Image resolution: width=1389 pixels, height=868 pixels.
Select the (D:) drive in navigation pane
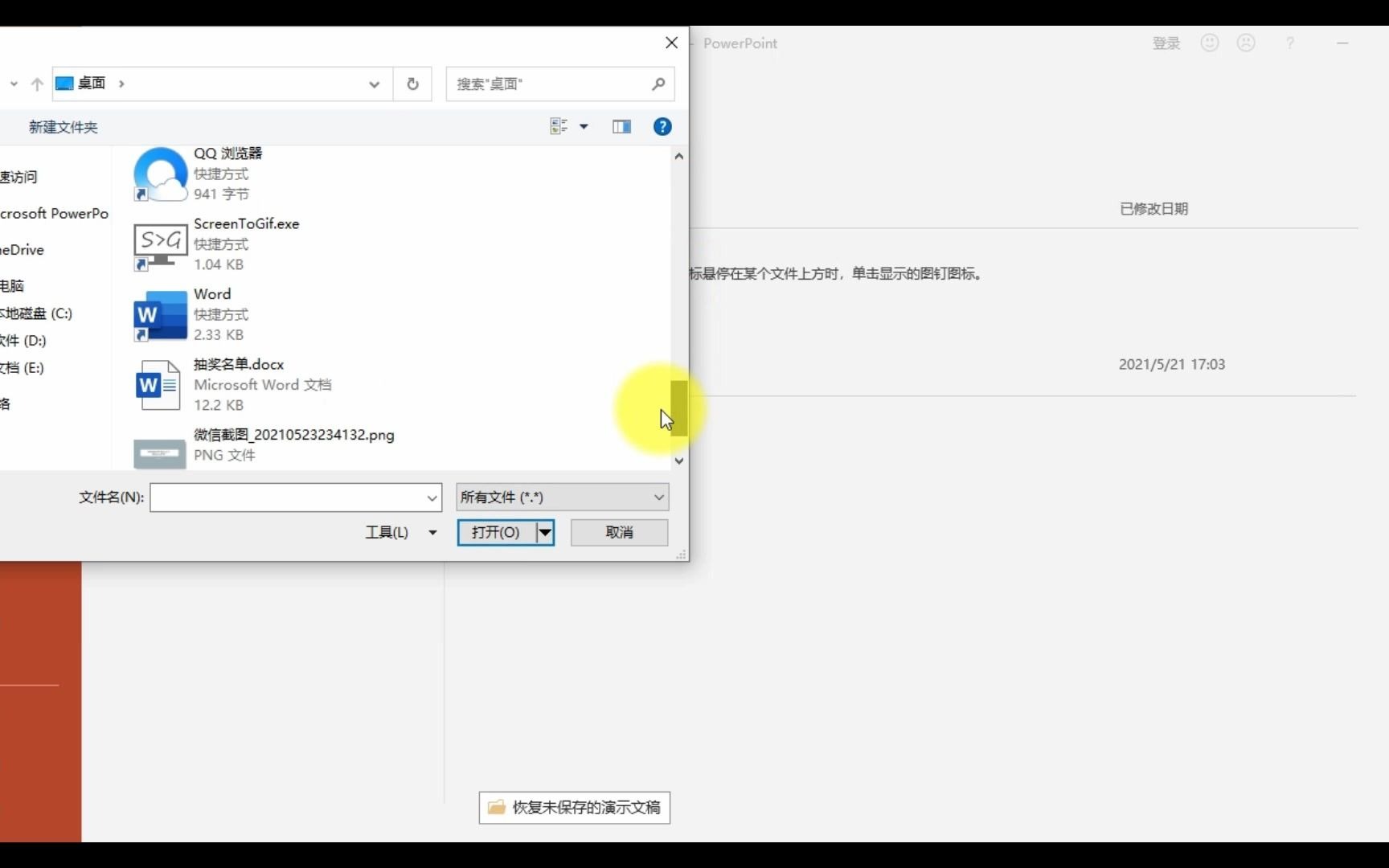coord(23,341)
